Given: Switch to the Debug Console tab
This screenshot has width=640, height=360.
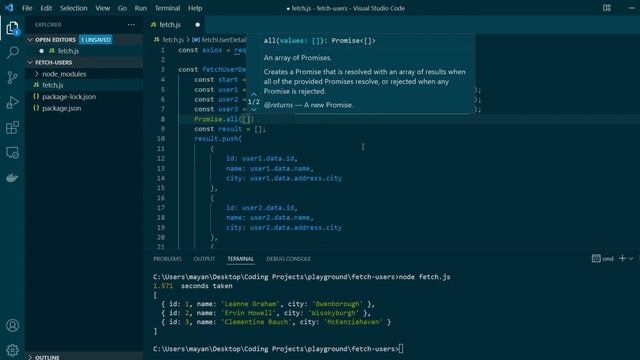Looking at the screenshot, I should tap(288, 259).
